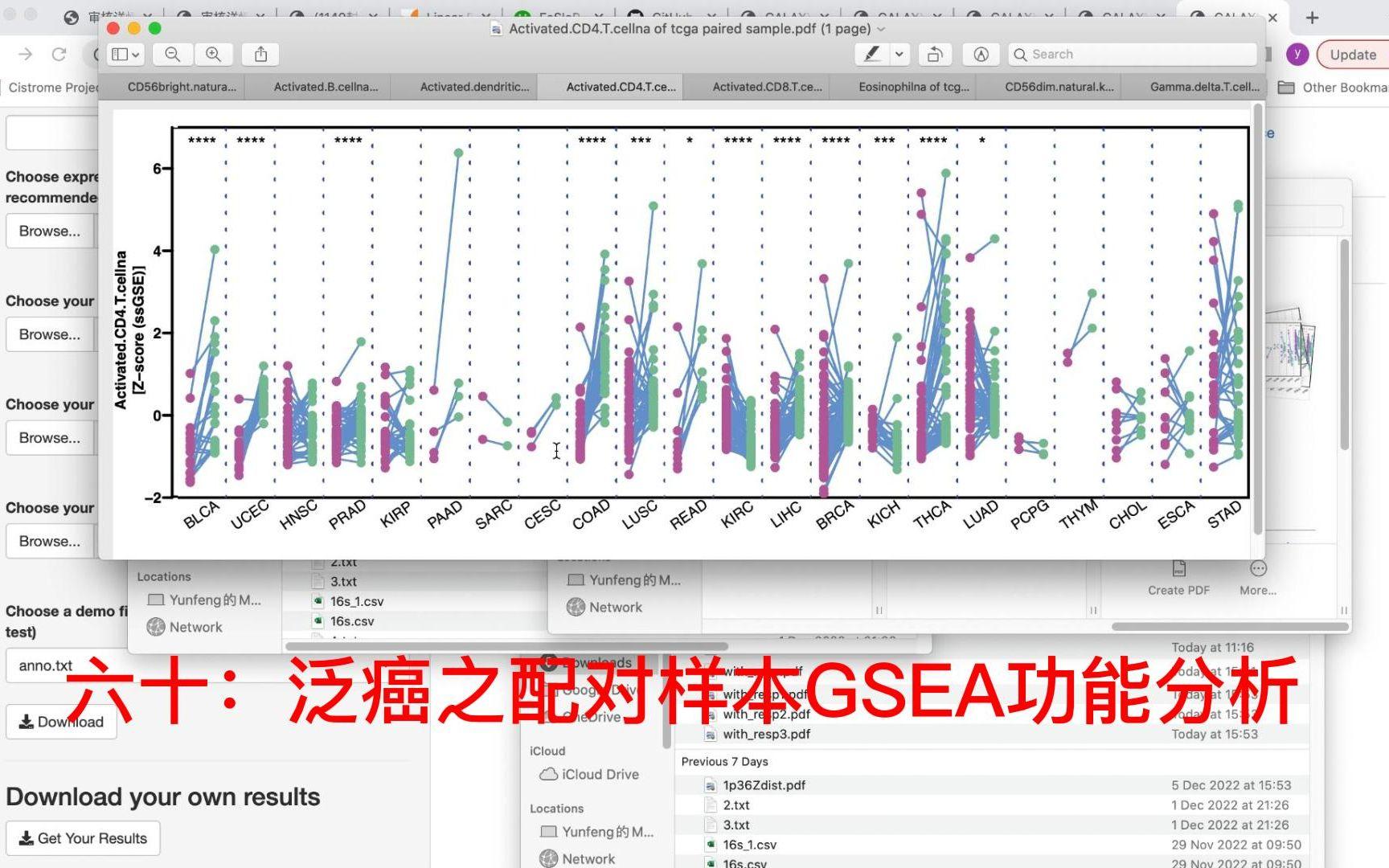
Task: Click the Get Your Results button
Action: point(83,837)
